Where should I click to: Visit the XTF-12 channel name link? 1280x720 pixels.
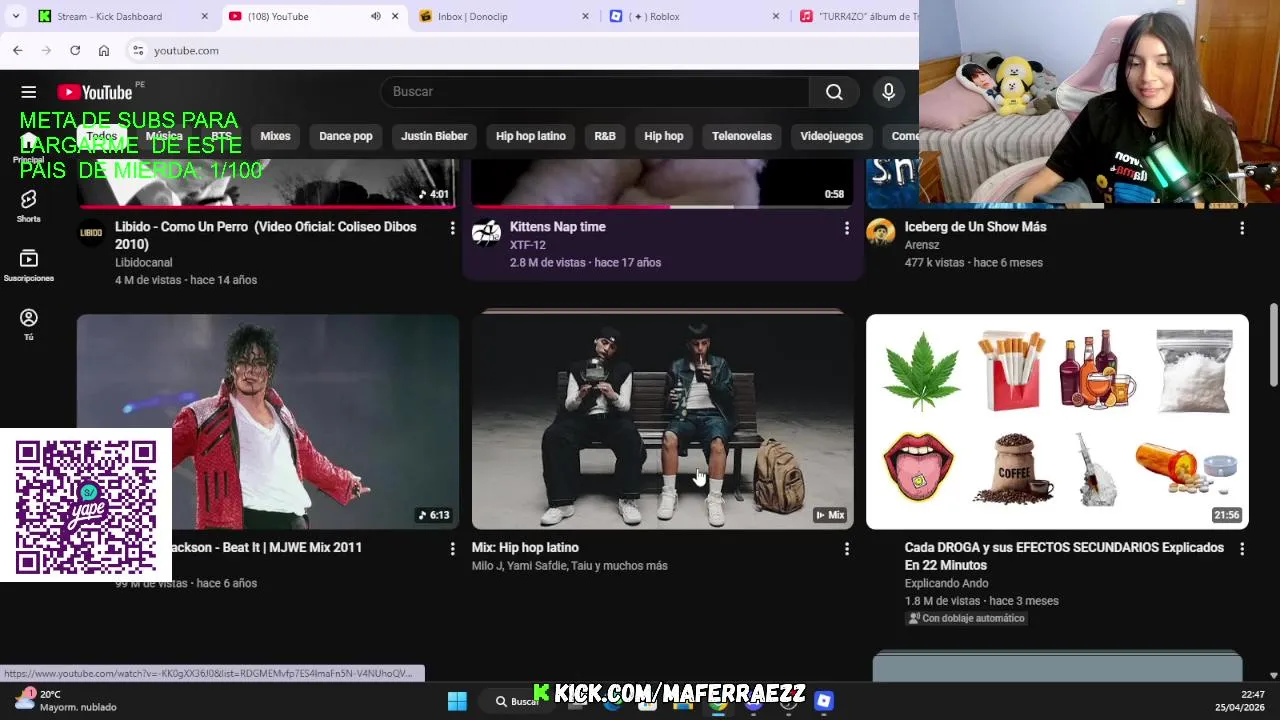click(x=528, y=244)
